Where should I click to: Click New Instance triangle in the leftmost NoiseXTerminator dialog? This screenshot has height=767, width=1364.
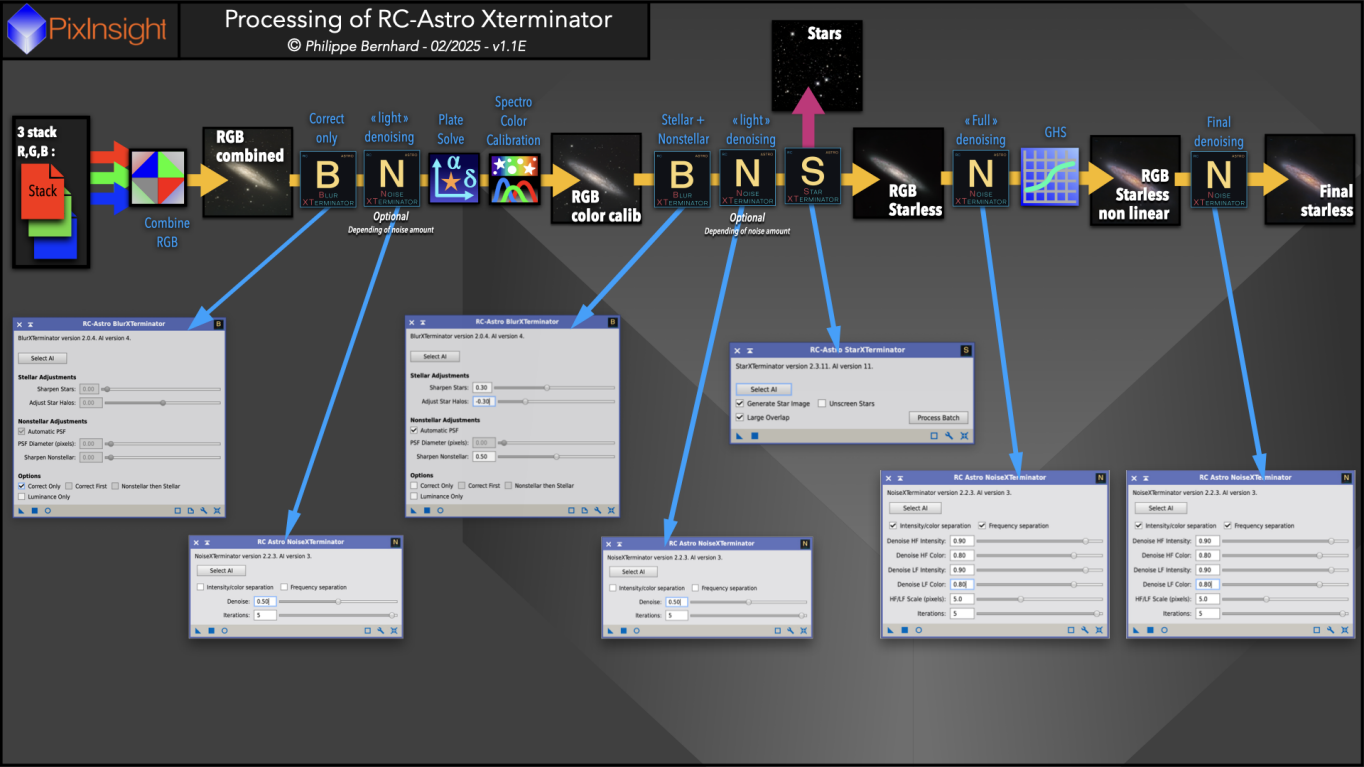point(198,631)
